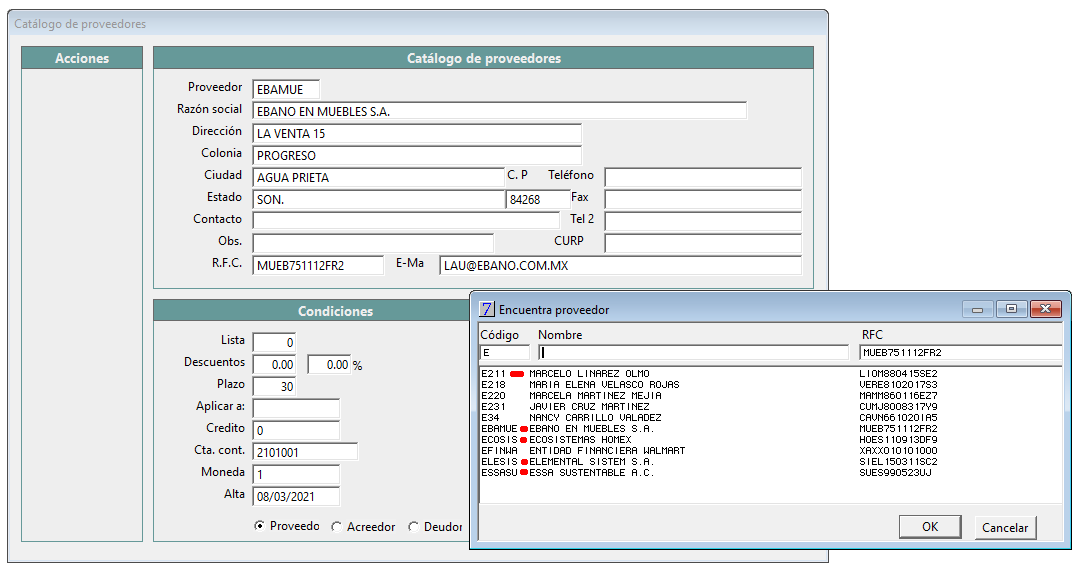Confirm selection with the OK button

[930, 527]
